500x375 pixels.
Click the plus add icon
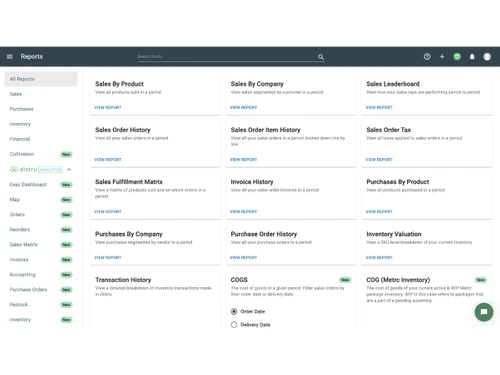442,57
